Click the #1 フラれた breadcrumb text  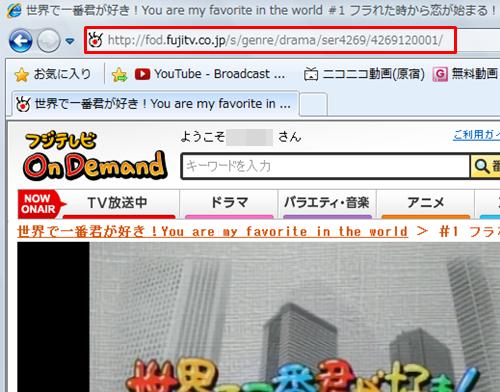[469, 231]
